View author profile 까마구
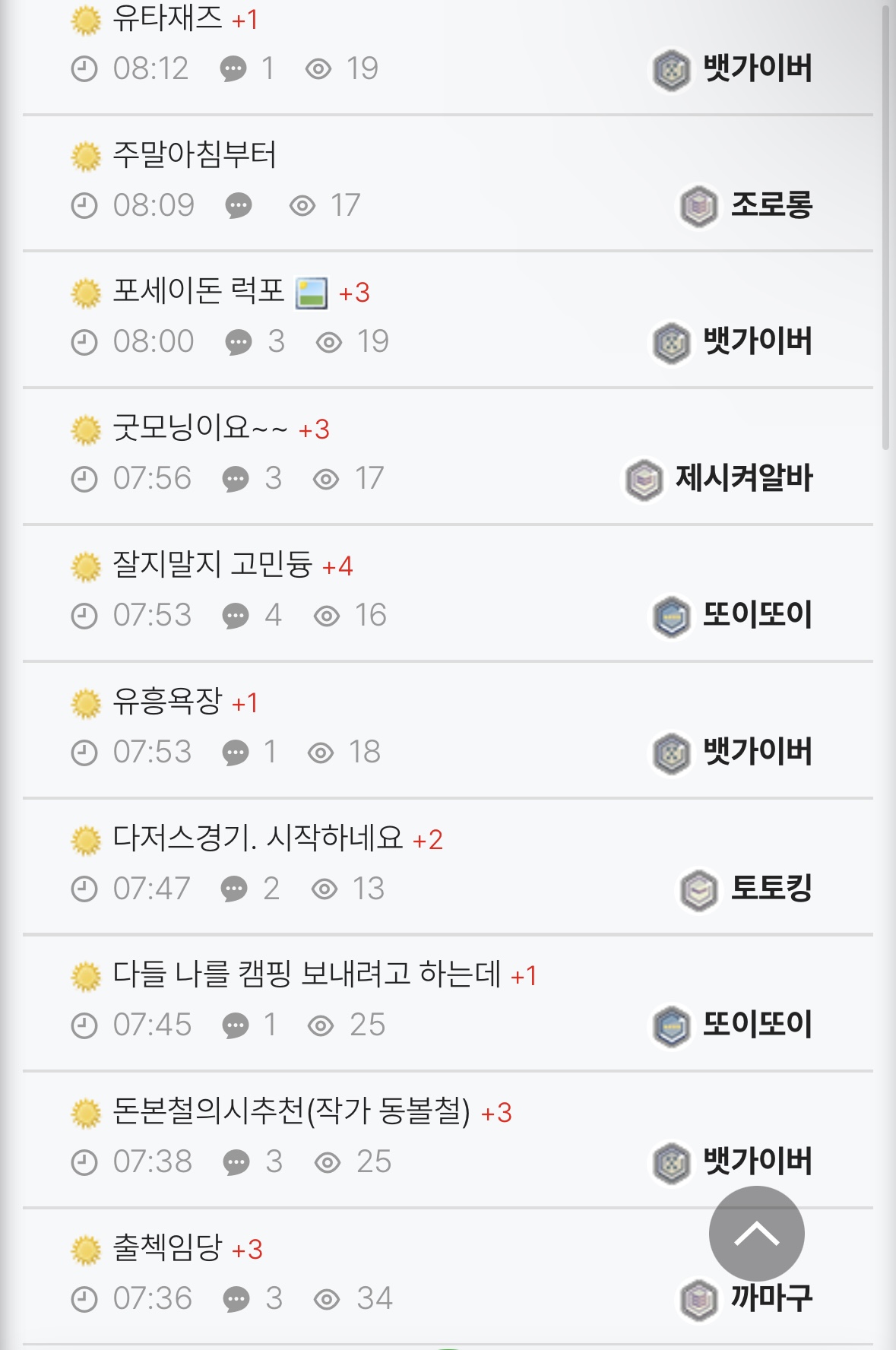Screen dimensions: 896x1350 coord(771,1298)
